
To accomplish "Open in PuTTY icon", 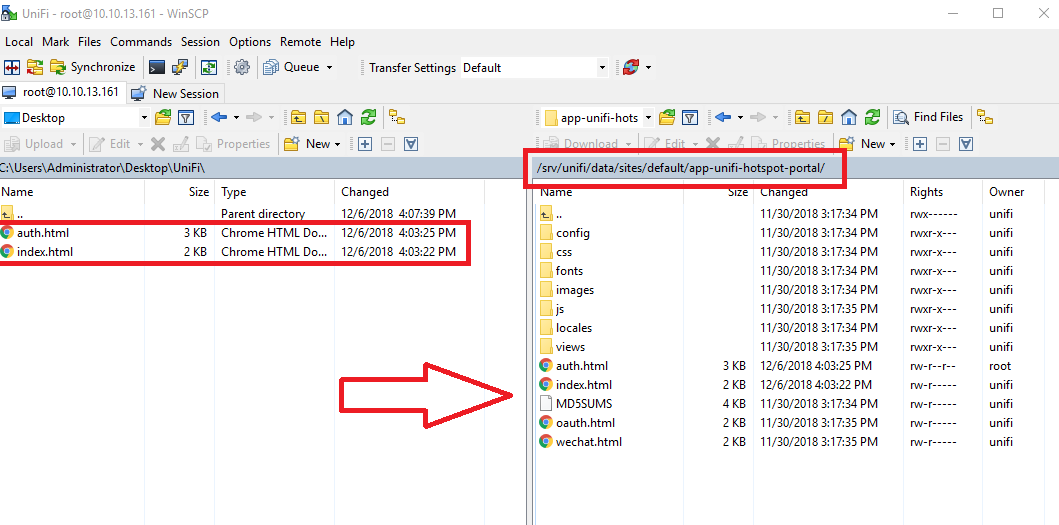I will point(180,68).
